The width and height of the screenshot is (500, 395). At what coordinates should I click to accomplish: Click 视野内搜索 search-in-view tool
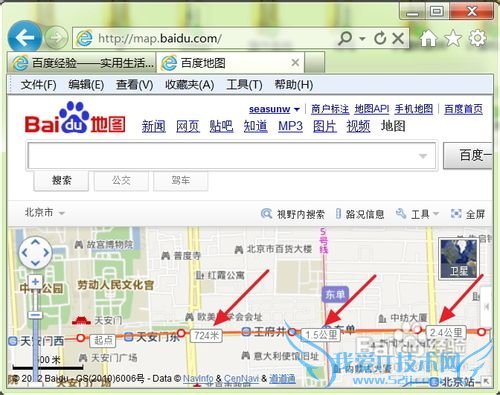point(293,214)
